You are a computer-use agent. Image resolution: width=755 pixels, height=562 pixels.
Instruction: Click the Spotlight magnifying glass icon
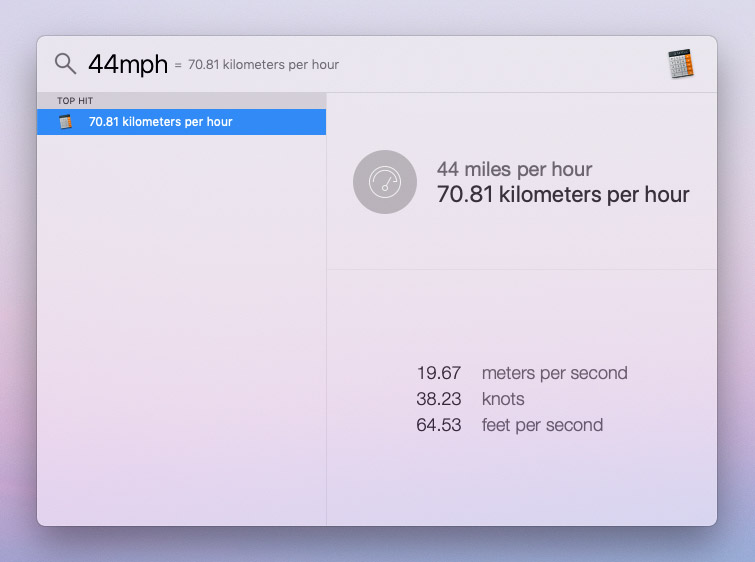65,64
